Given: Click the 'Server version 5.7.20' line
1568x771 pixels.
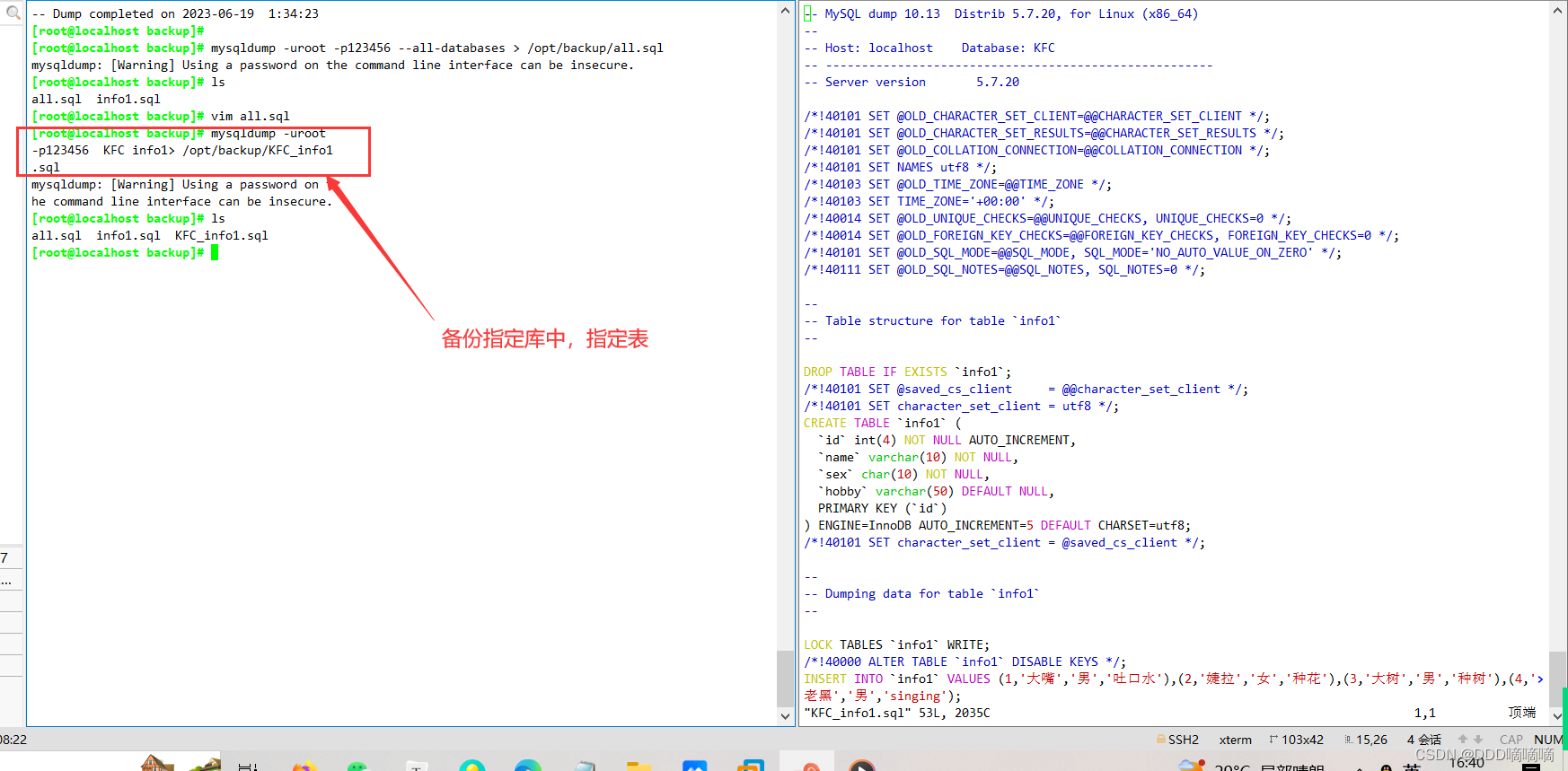Looking at the screenshot, I should click(x=912, y=82).
